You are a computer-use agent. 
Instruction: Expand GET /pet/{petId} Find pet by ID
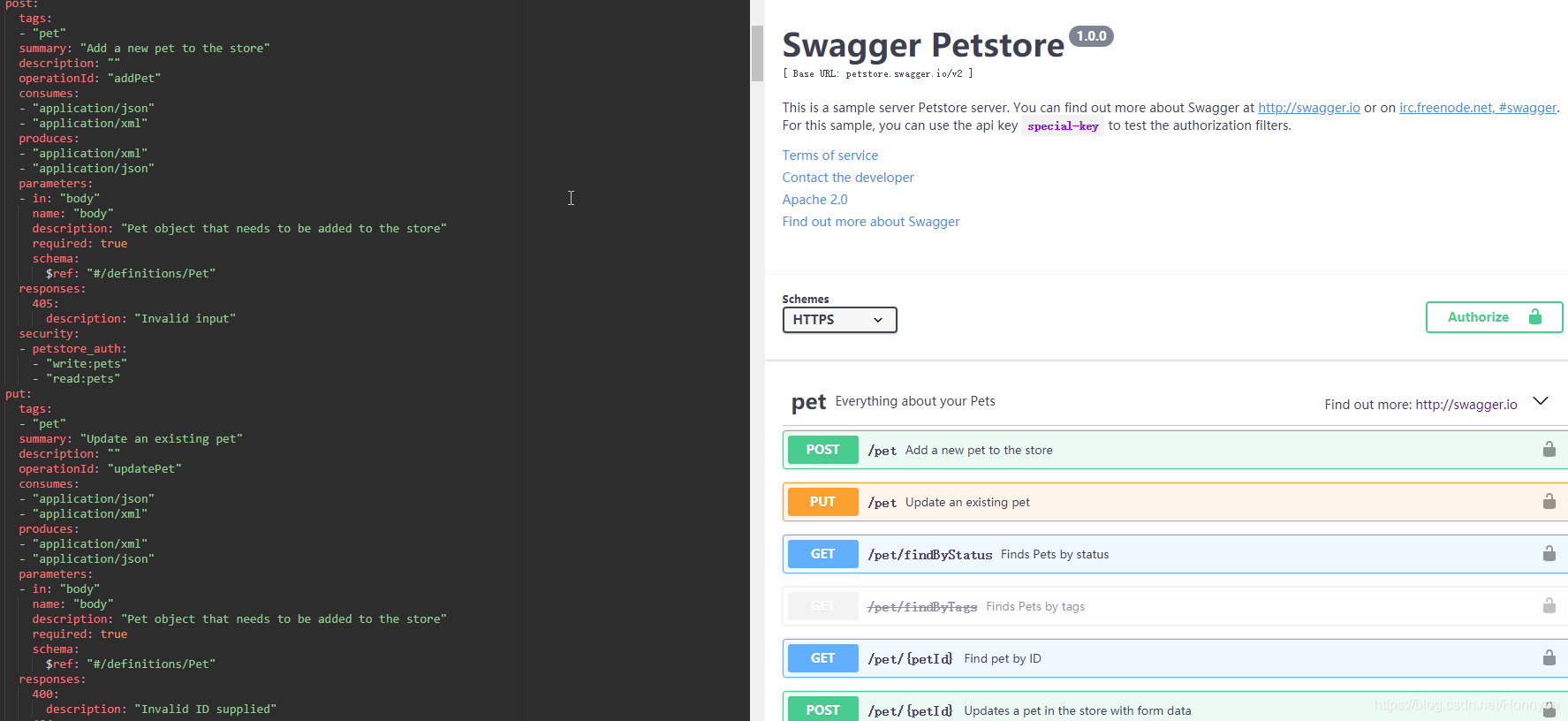[x=1175, y=658]
